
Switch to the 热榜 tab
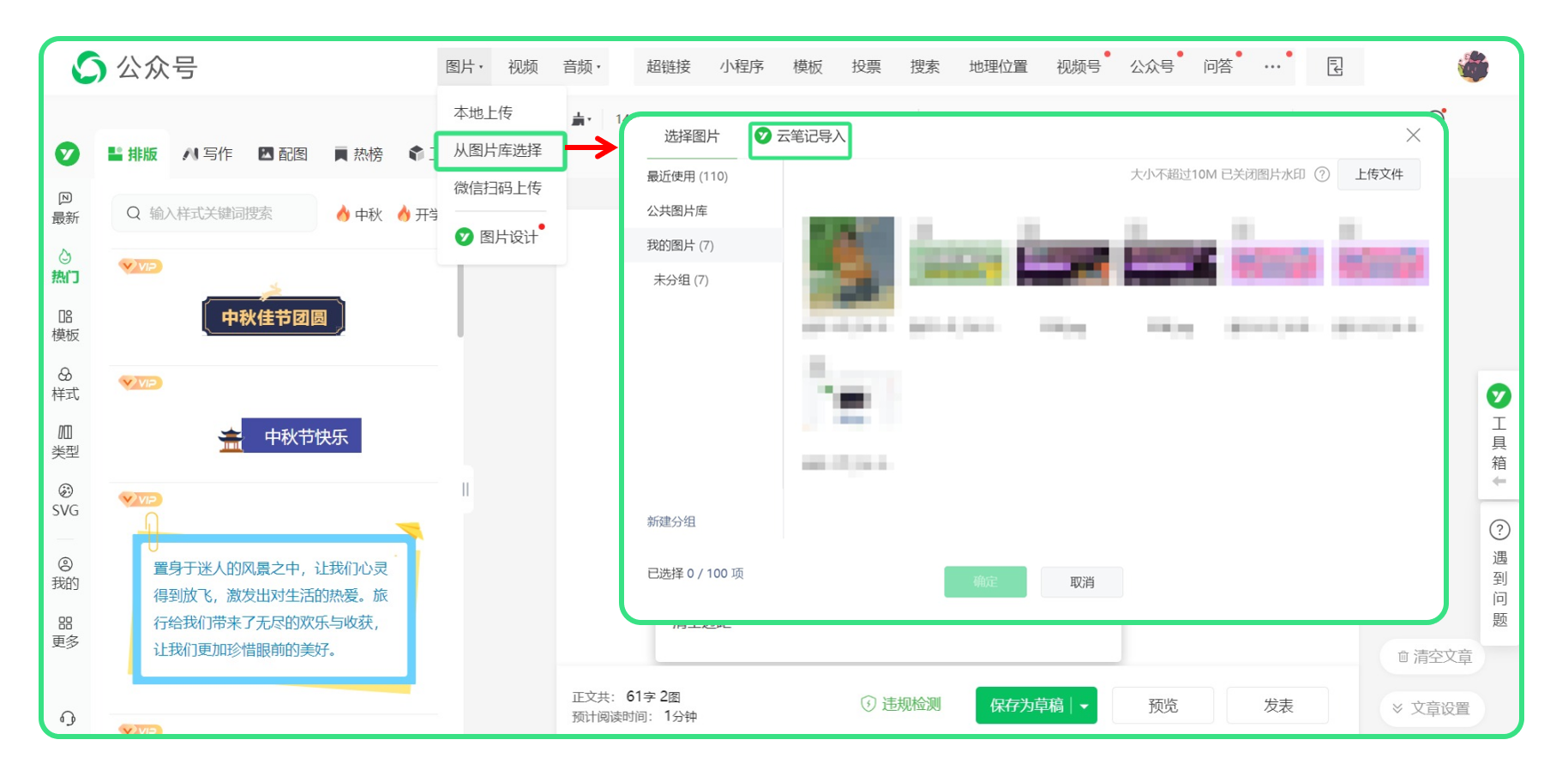pyautogui.click(x=359, y=154)
